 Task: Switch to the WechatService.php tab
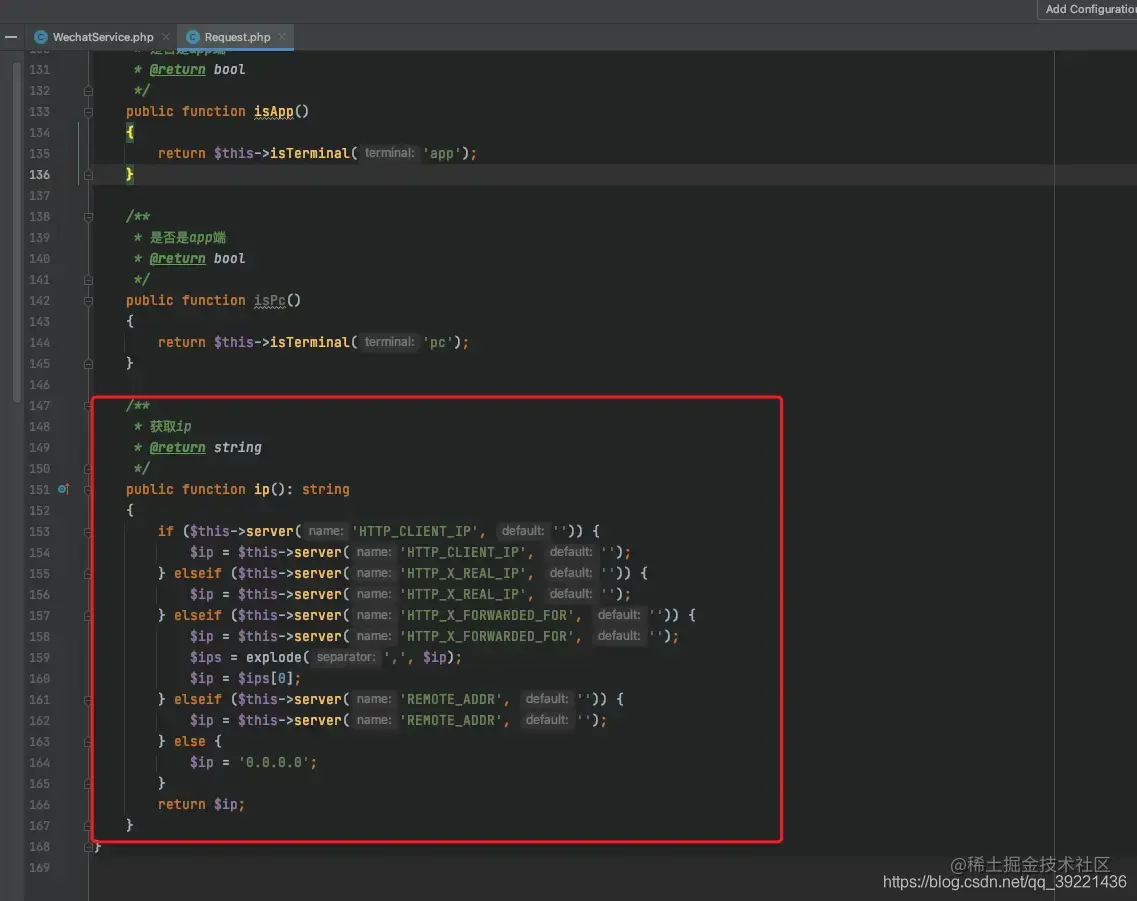pyautogui.click(x=102, y=37)
